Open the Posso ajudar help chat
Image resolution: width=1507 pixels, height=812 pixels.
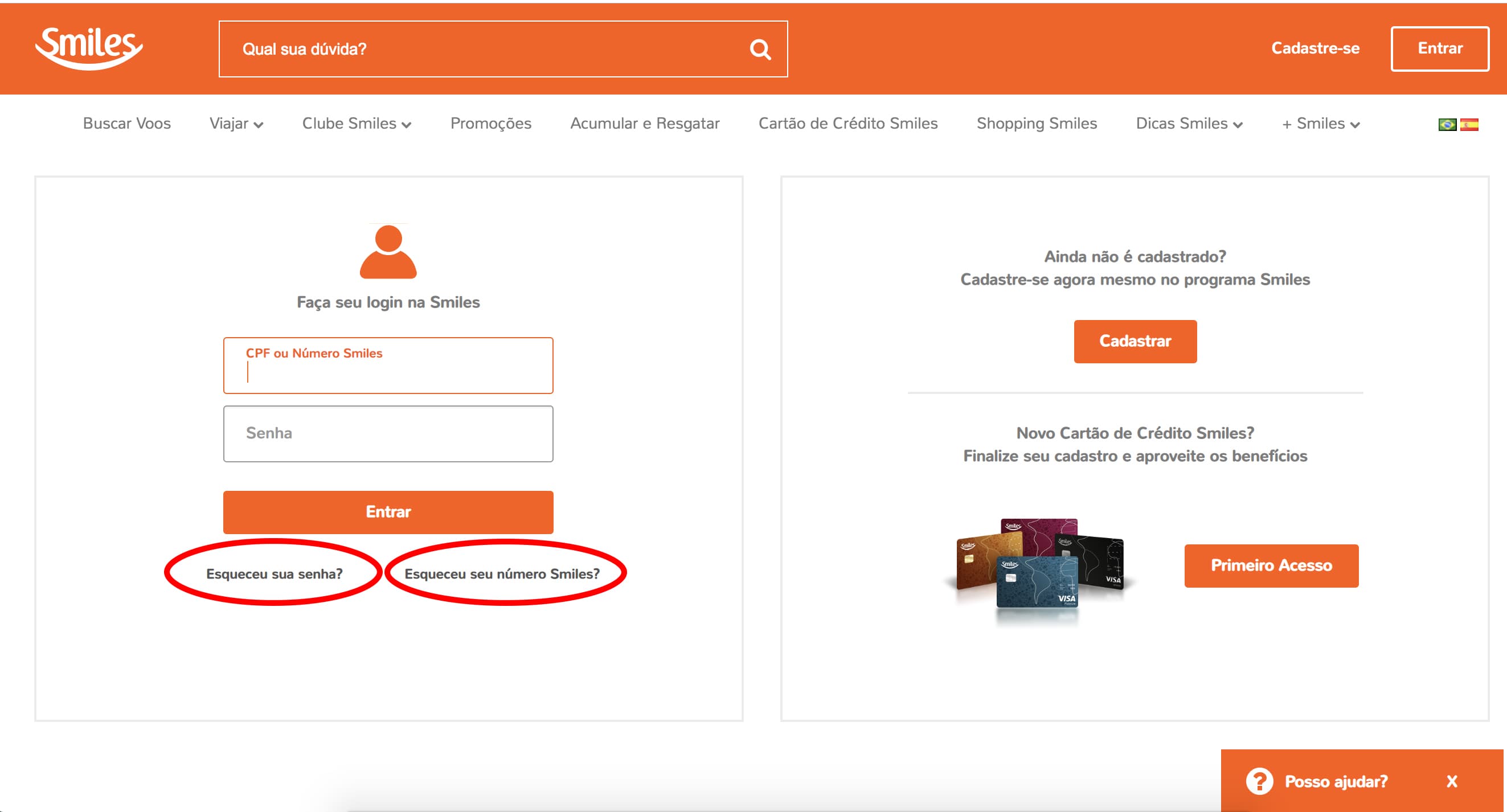click(1336, 782)
